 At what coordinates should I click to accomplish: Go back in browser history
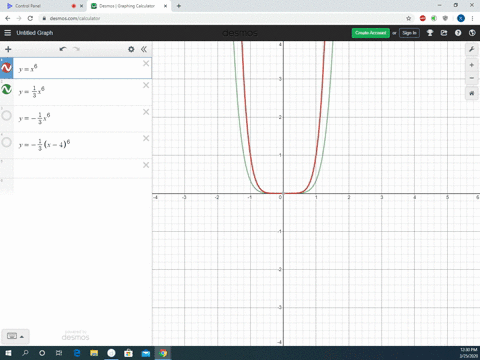coord(8,18)
